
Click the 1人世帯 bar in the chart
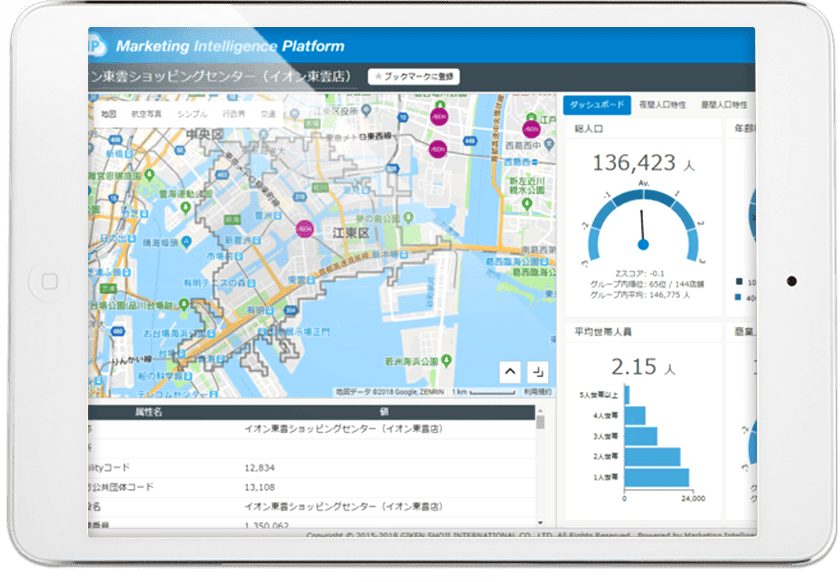[657, 477]
